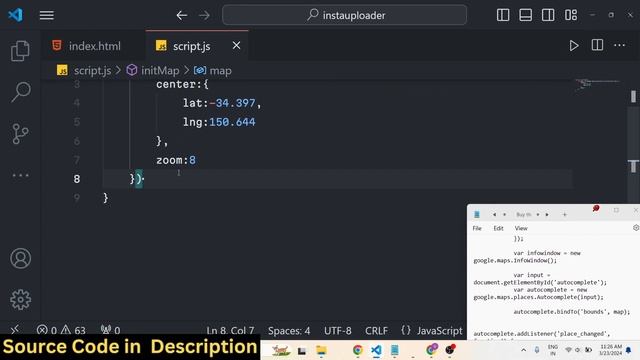Open the Manage gear menu
The image size is (640, 360).
[x=20, y=300]
